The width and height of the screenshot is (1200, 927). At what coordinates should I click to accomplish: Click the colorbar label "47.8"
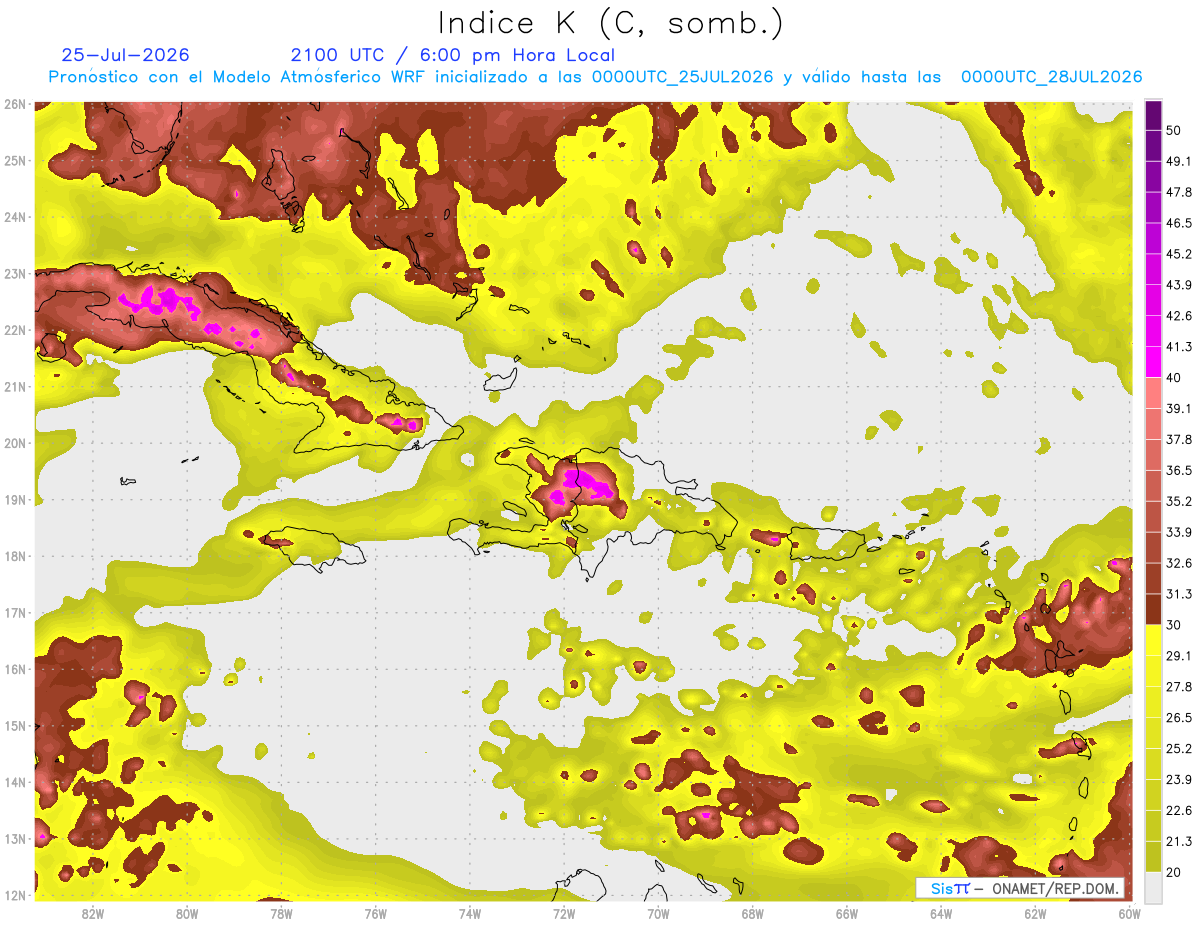(1179, 192)
